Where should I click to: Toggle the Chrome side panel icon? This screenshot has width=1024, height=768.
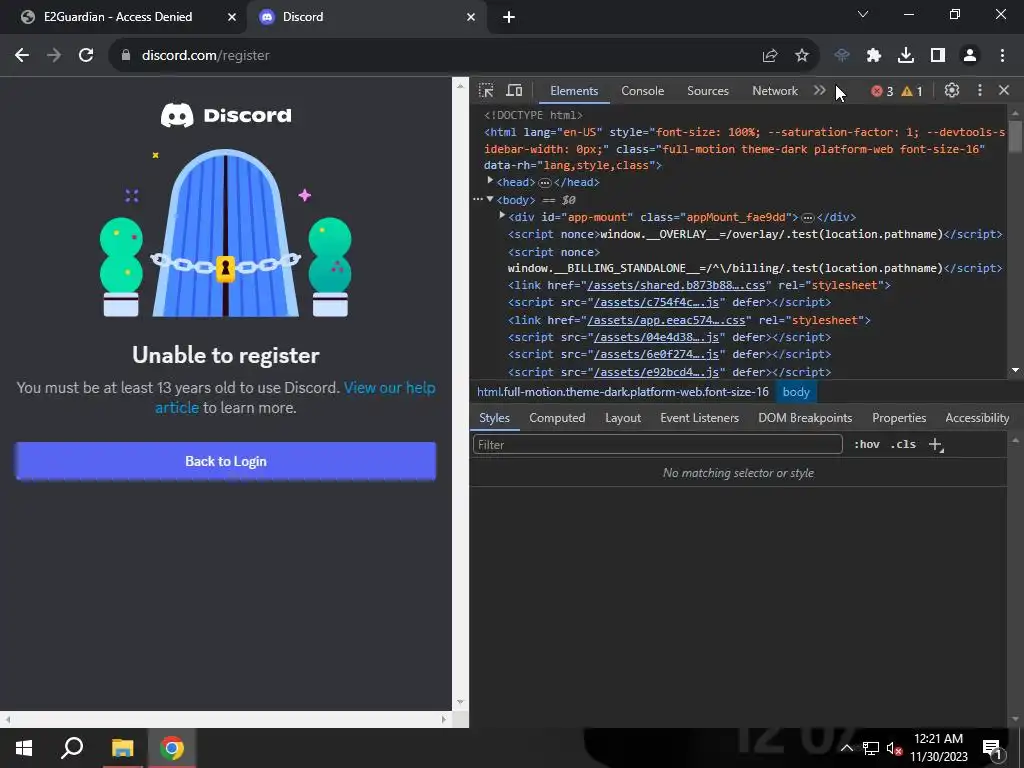(x=938, y=56)
